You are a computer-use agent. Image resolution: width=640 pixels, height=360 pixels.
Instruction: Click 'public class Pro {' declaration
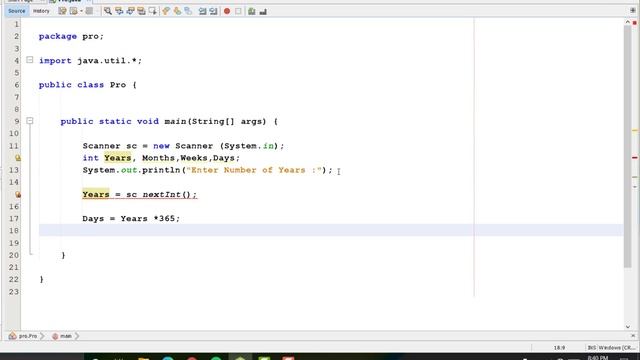[88, 85]
